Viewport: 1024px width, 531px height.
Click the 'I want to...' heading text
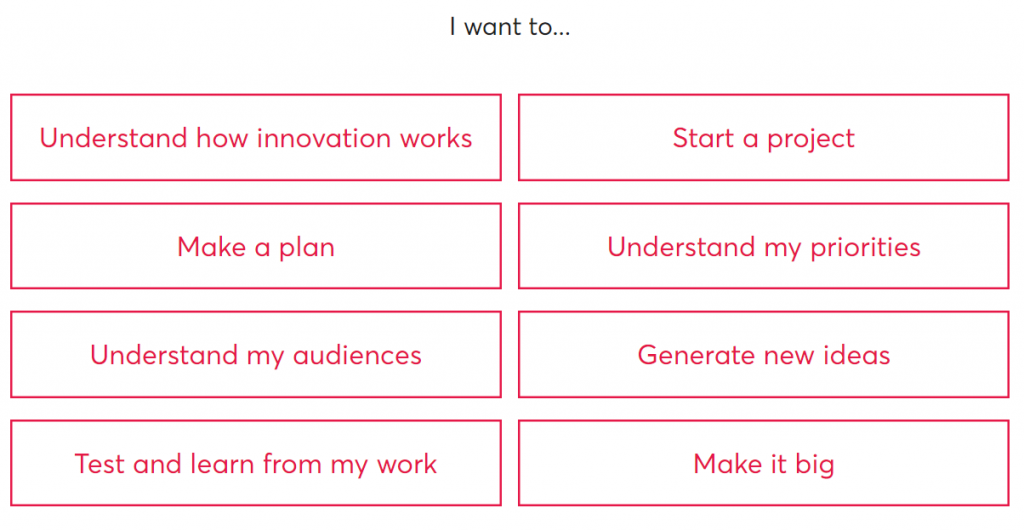509,27
